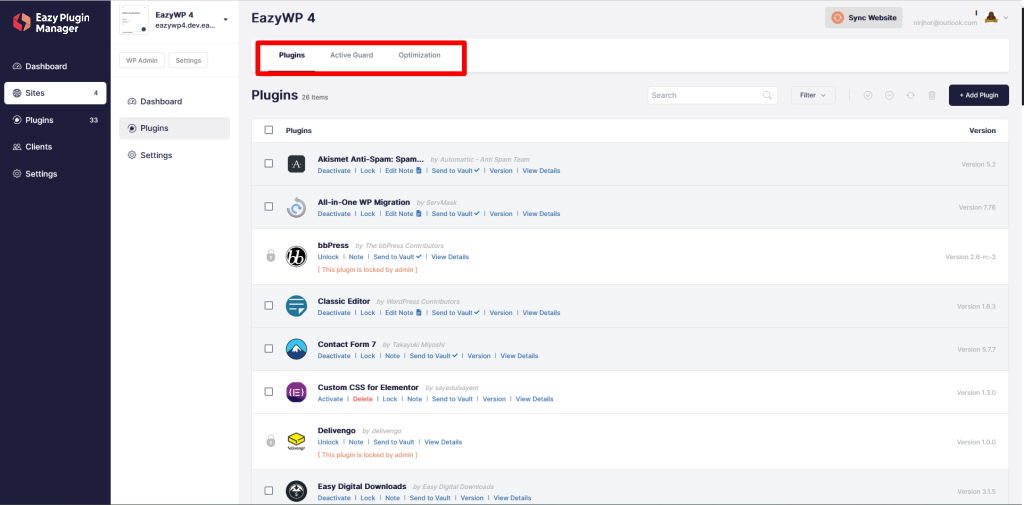Click the bulk activate checkmark icon
Image resolution: width=1024 pixels, height=505 pixels.
click(868, 95)
